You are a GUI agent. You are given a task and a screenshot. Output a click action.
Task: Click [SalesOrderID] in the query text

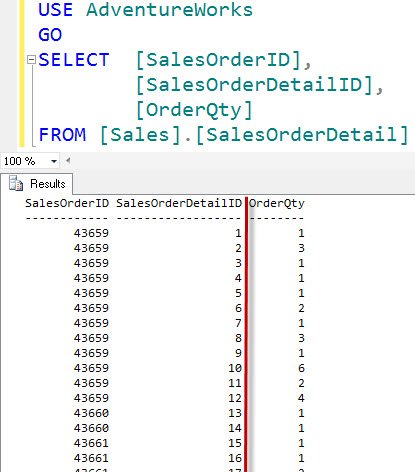point(219,60)
